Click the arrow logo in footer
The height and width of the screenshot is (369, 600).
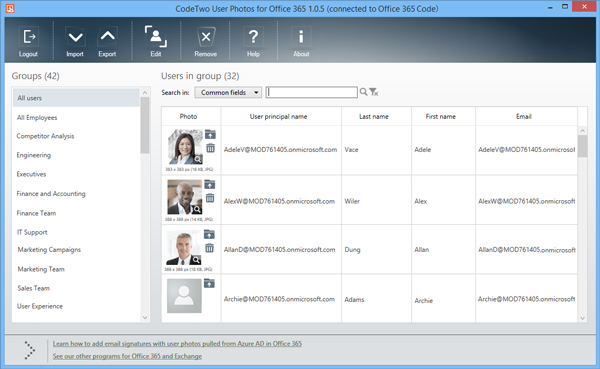pyautogui.click(x=29, y=350)
